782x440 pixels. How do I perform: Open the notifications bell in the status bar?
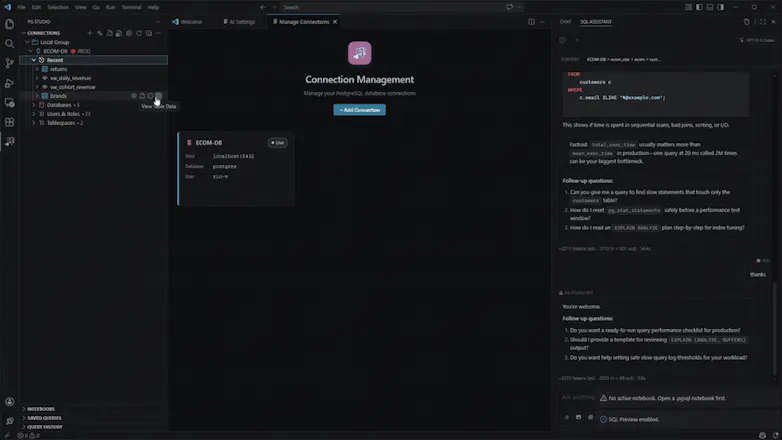point(776,436)
